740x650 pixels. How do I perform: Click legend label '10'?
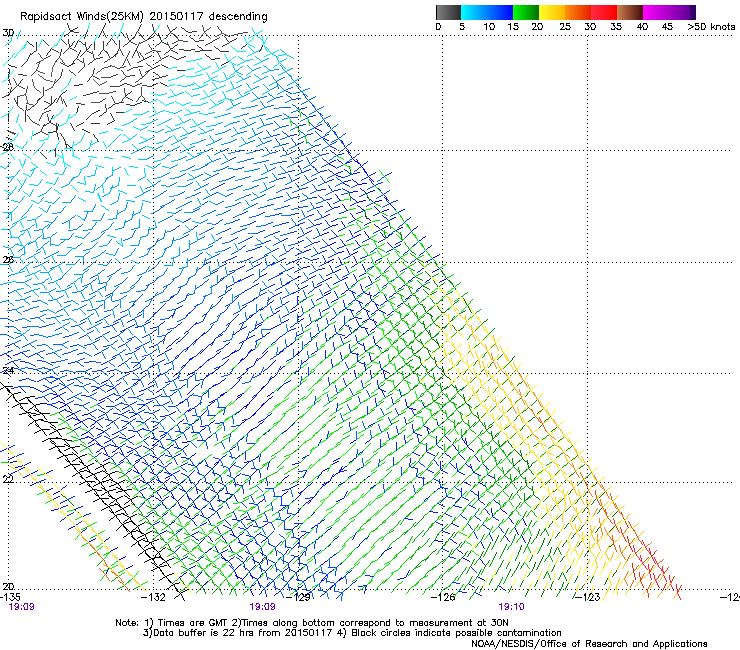point(489,27)
